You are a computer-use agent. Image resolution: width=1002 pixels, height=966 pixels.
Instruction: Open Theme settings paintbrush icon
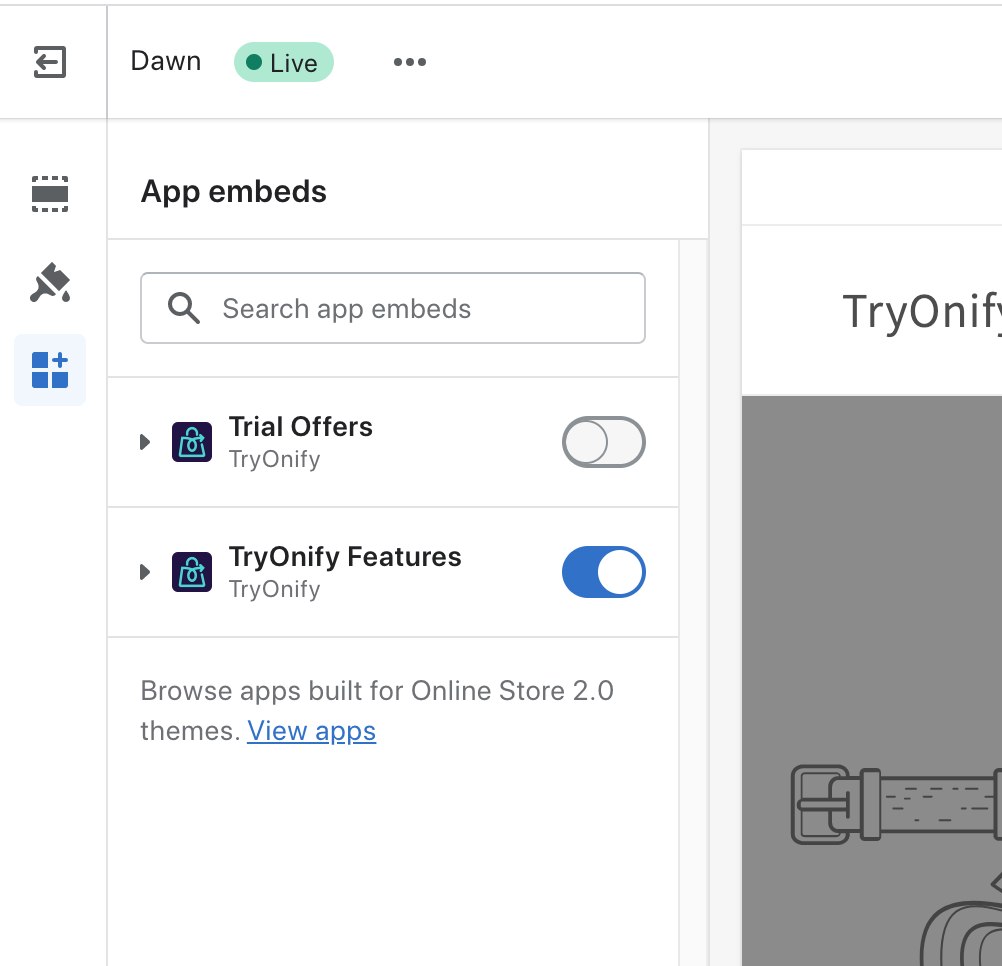(x=50, y=282)
